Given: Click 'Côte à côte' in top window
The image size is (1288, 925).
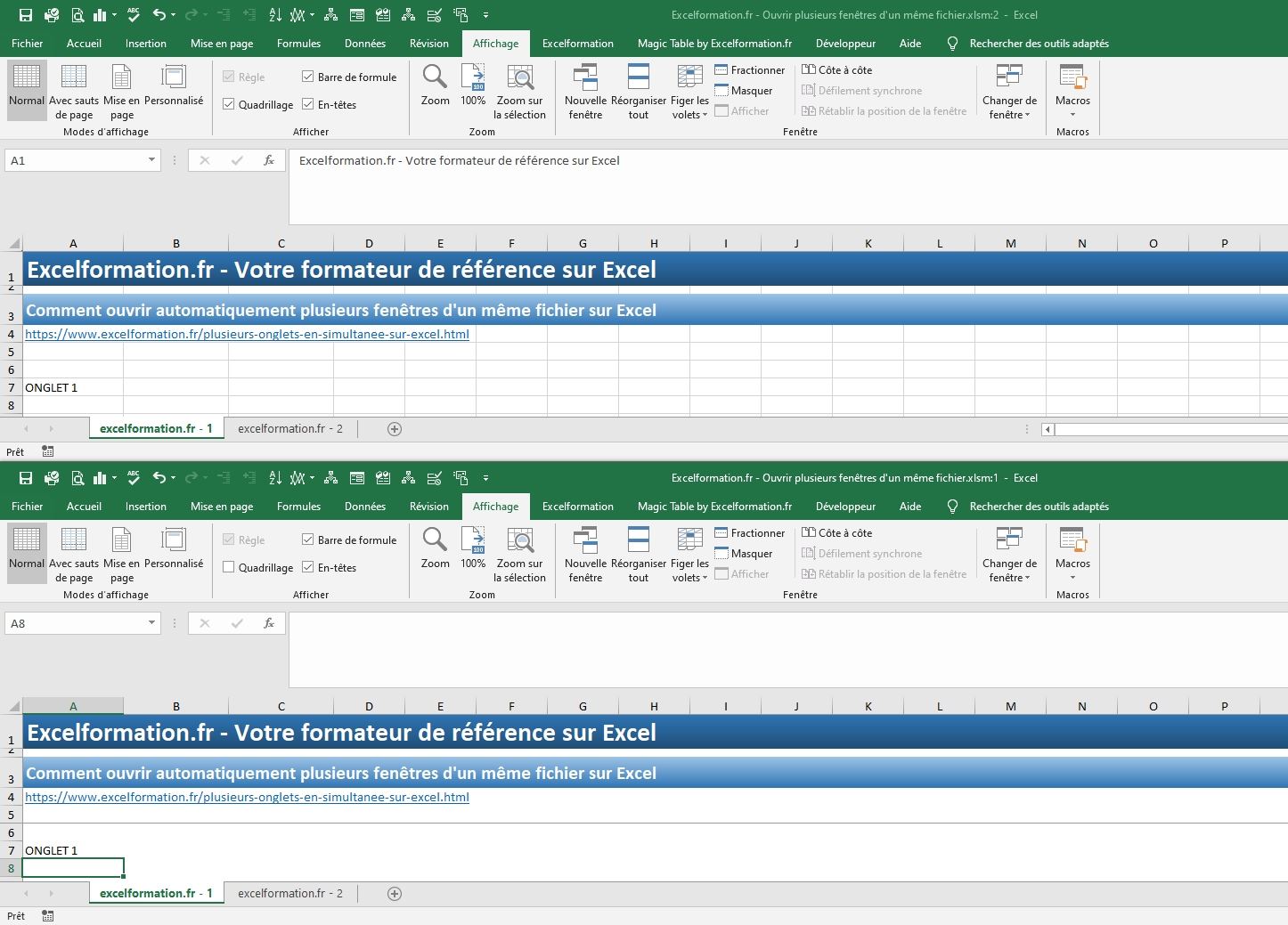Looking at the screenshot, I should click(x=836, y=70).
